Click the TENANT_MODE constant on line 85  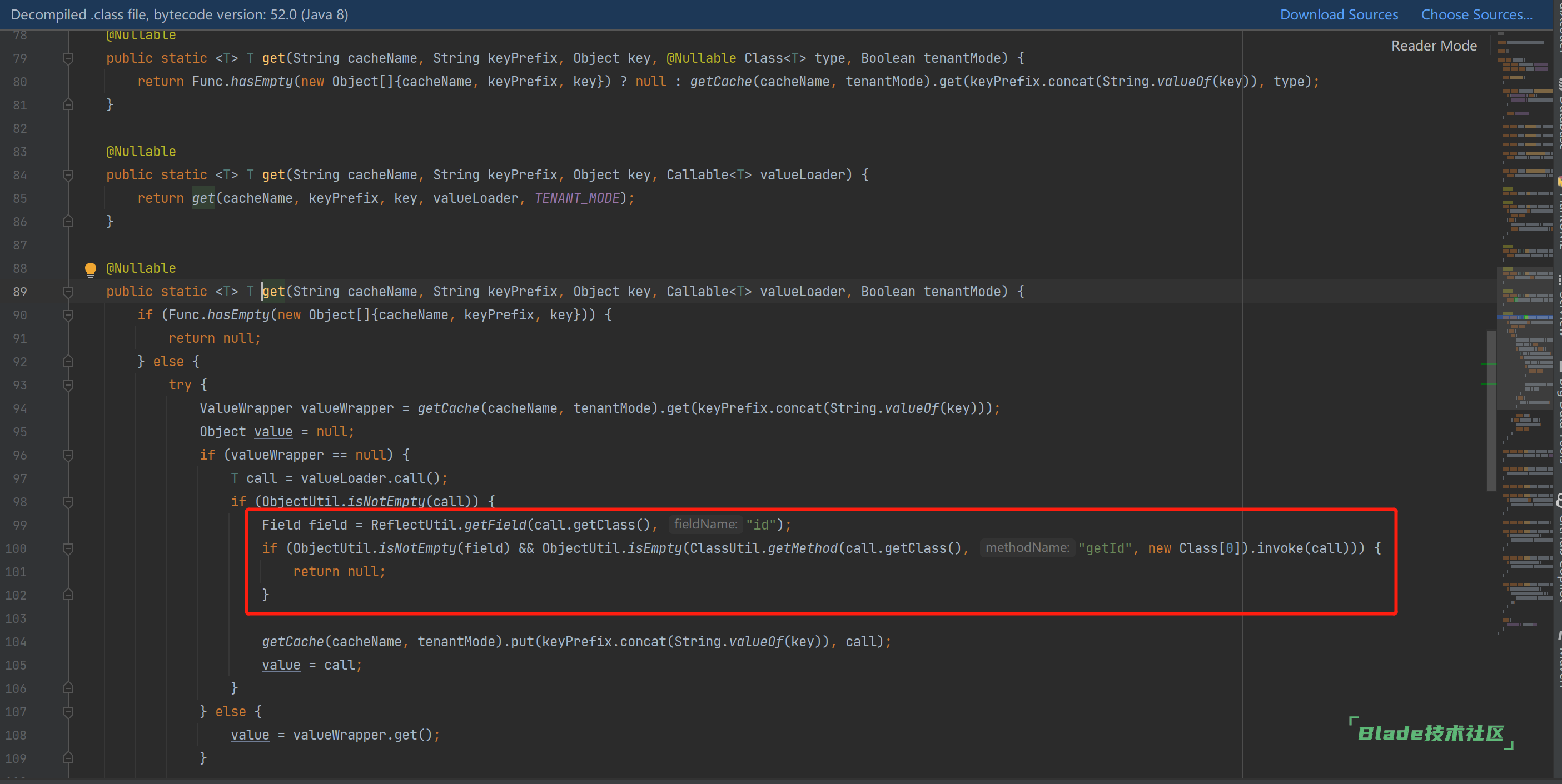[x=576, y=199]
